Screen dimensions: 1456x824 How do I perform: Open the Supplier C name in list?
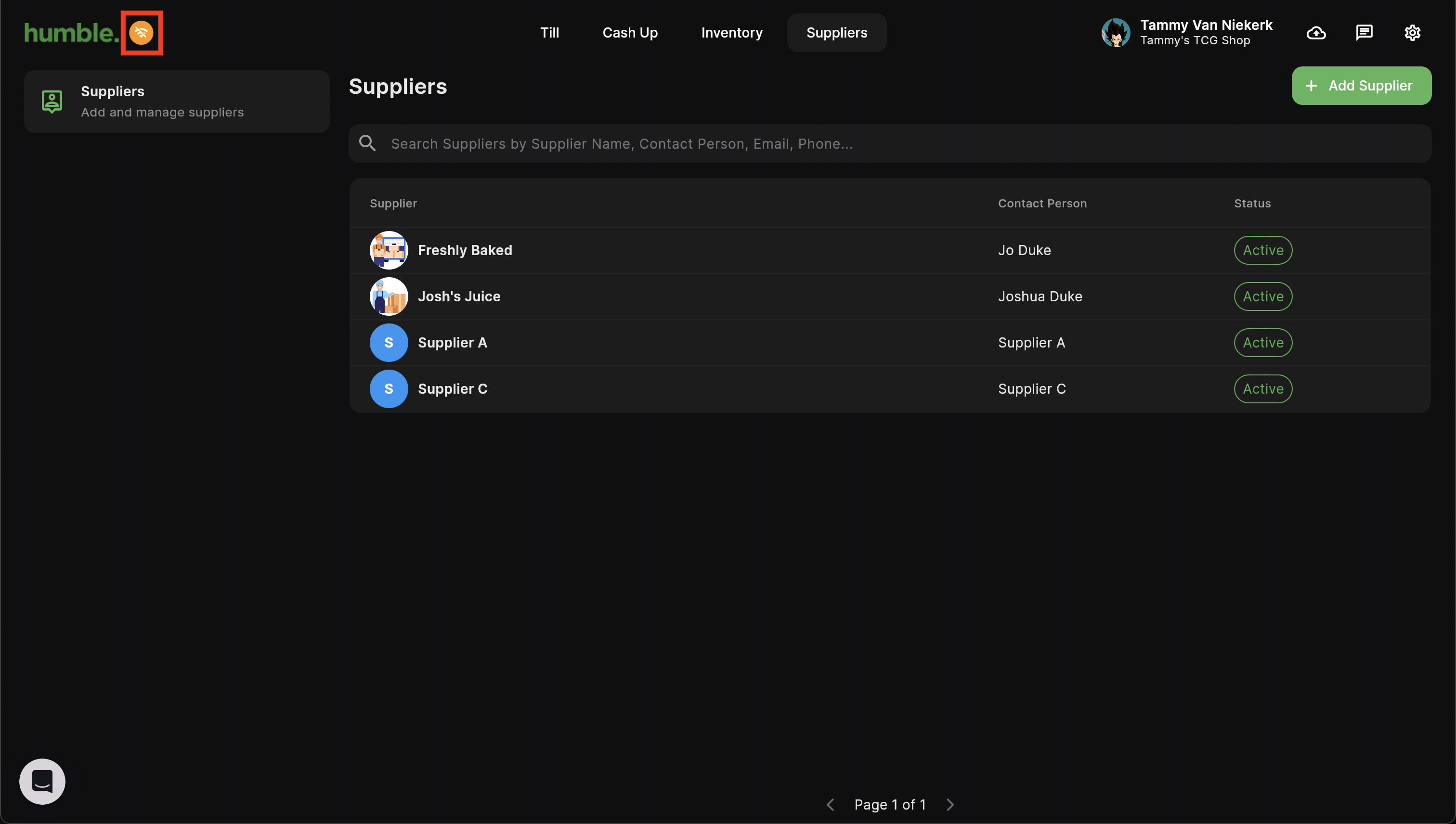[452, 389]
